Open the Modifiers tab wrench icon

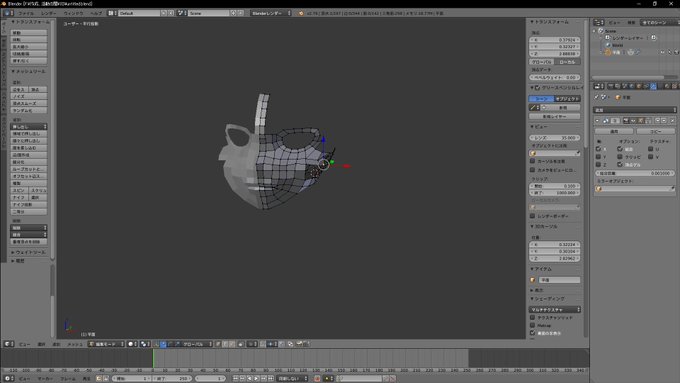pos(653,86)
